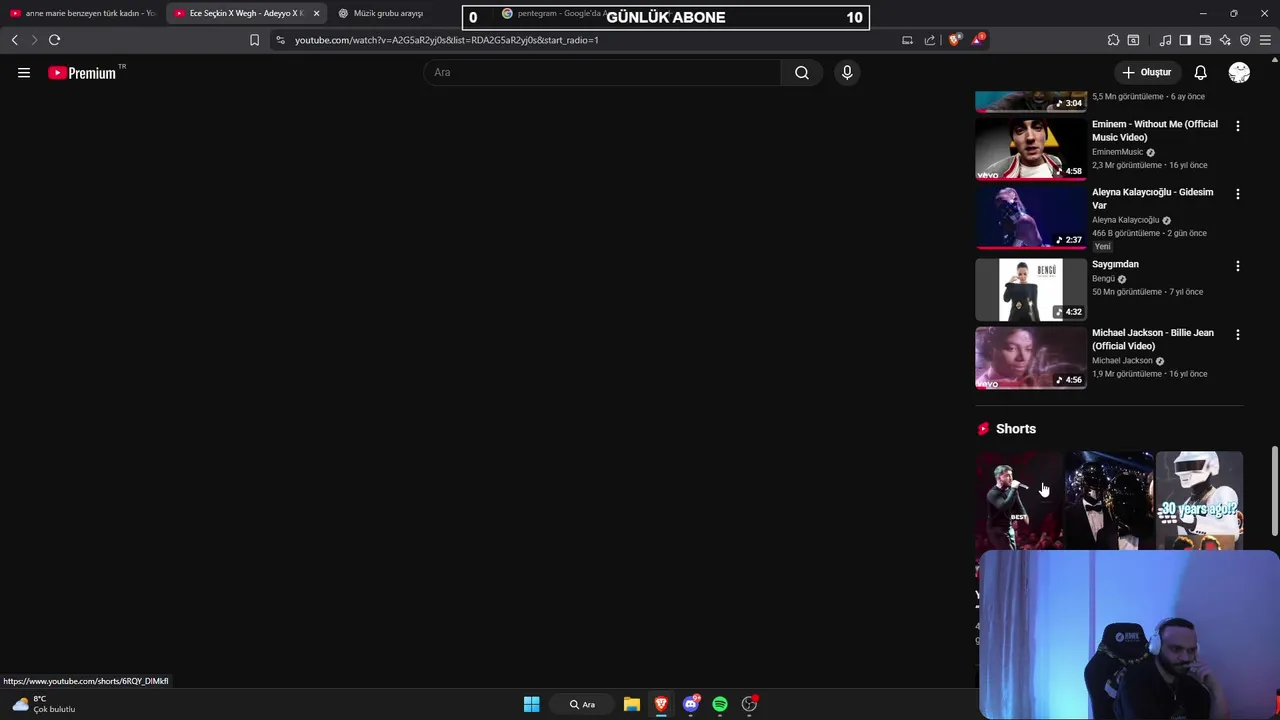Open options for Michael Jackson Billie Jean
Screen dimensions: 1280x720
pos(1238,334)
